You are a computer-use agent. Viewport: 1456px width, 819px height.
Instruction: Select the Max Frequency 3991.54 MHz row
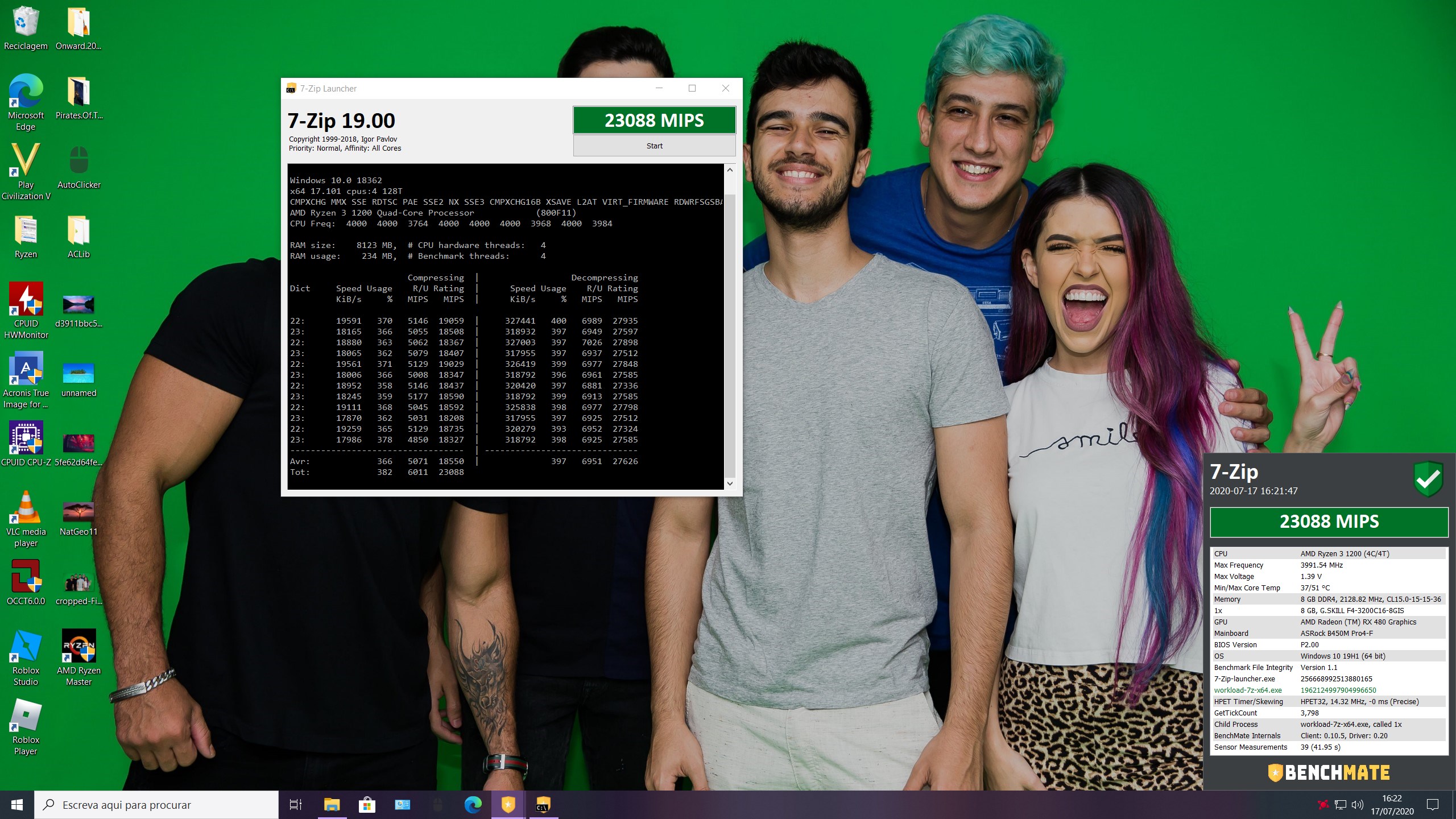click(1329, 565)
